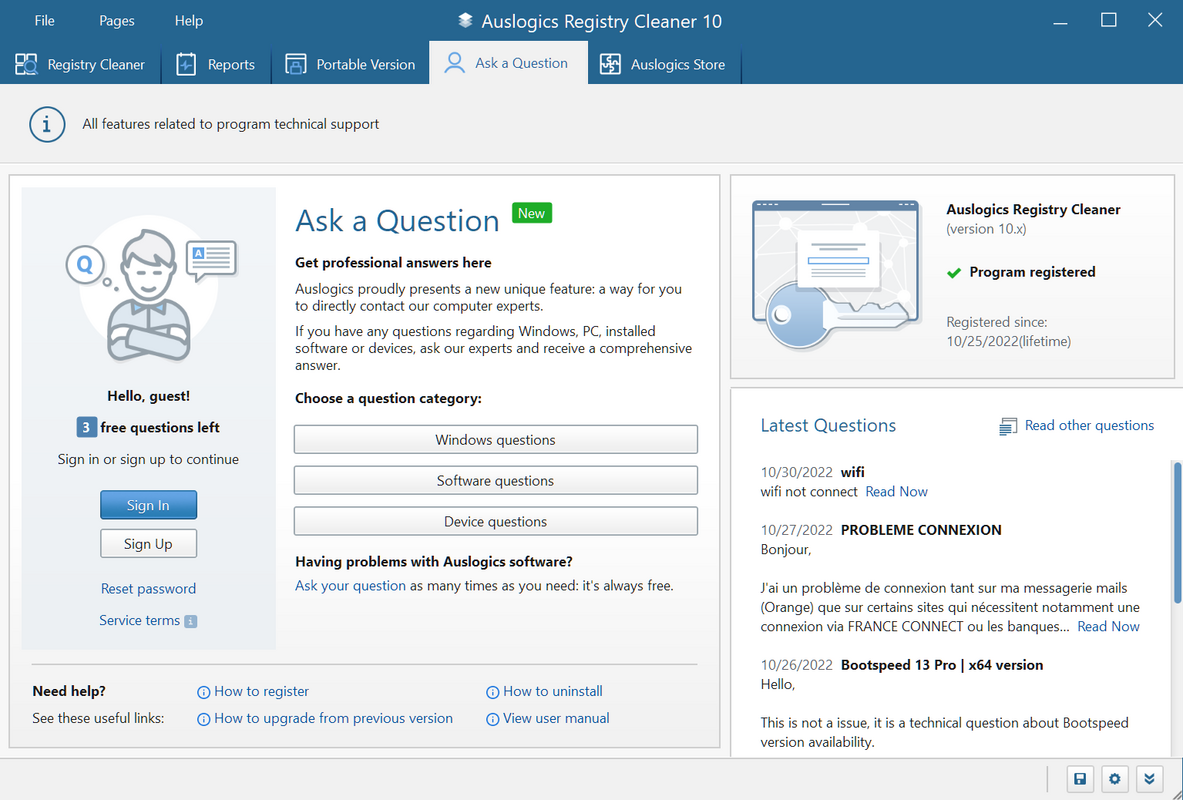
Task: Choose the Software questions category
Action: tap(496, 480)
